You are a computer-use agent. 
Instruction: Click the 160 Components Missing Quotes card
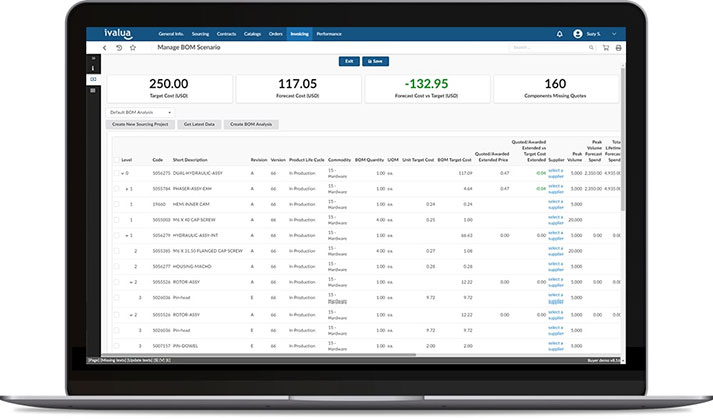coord(555,89)
